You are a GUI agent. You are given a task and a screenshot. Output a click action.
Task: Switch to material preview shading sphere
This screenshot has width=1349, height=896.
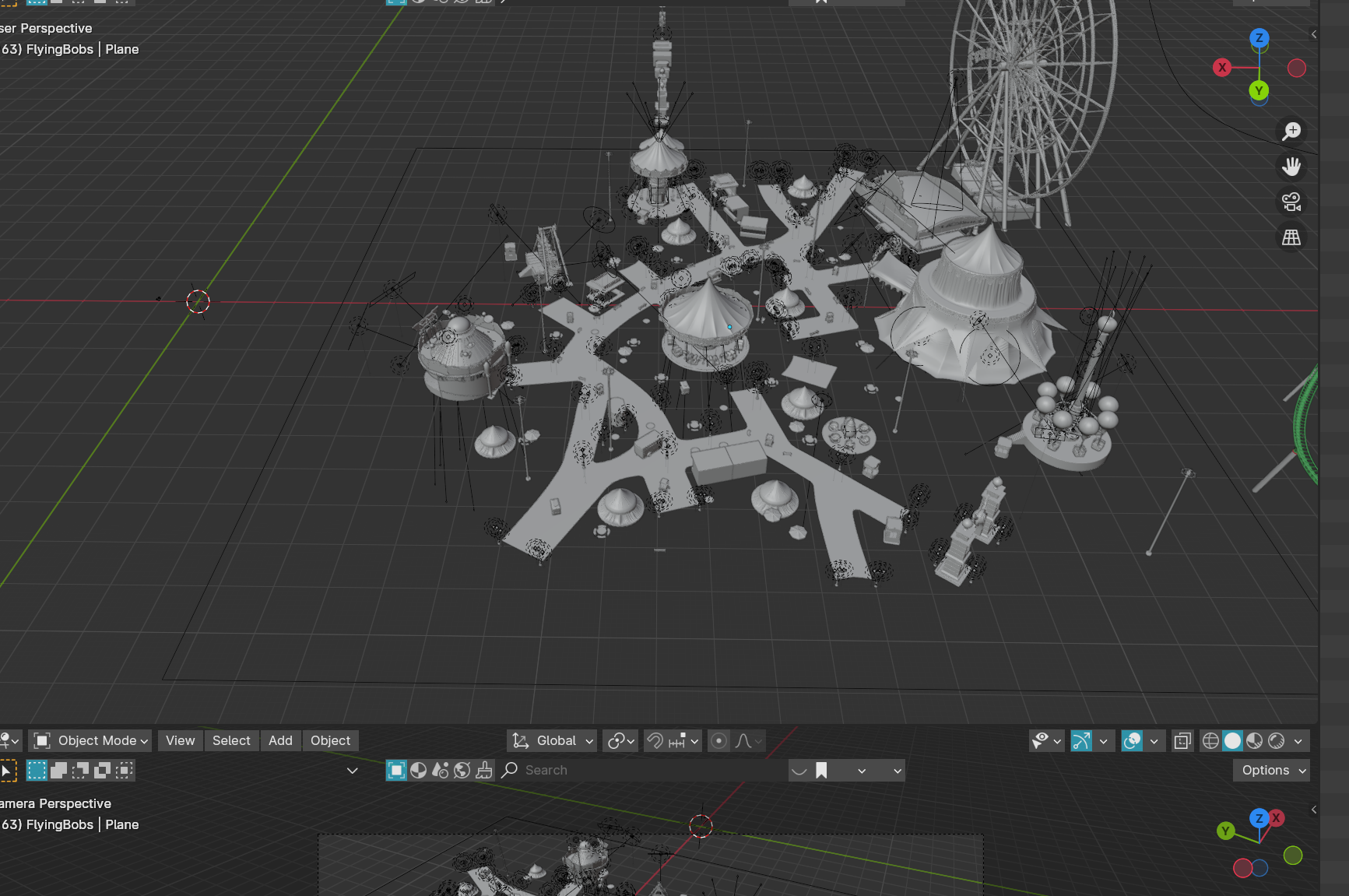point(1254,740)
